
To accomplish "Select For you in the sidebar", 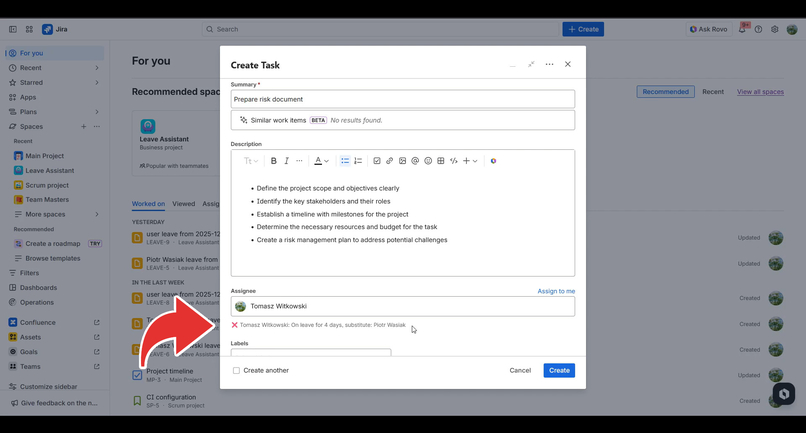I will pos(54,53).
